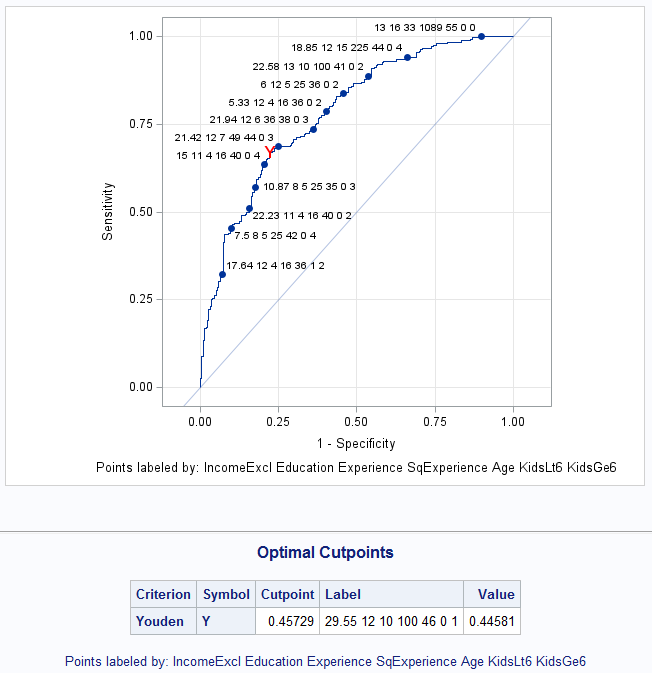Click the Value column header
The width and height of the screenshot is (652, 673).
[x=496, y=594]
